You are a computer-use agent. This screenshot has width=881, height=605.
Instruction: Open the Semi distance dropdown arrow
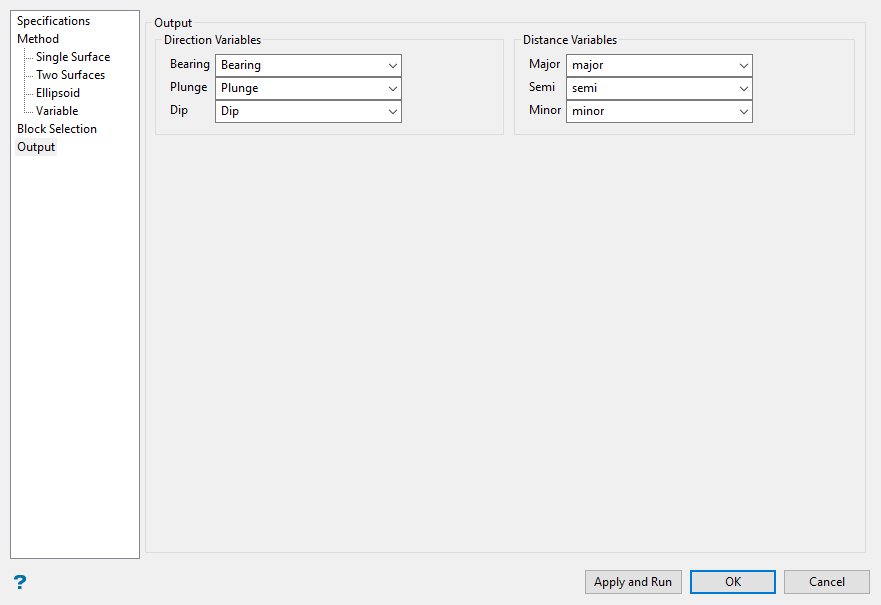click(743, 88)
